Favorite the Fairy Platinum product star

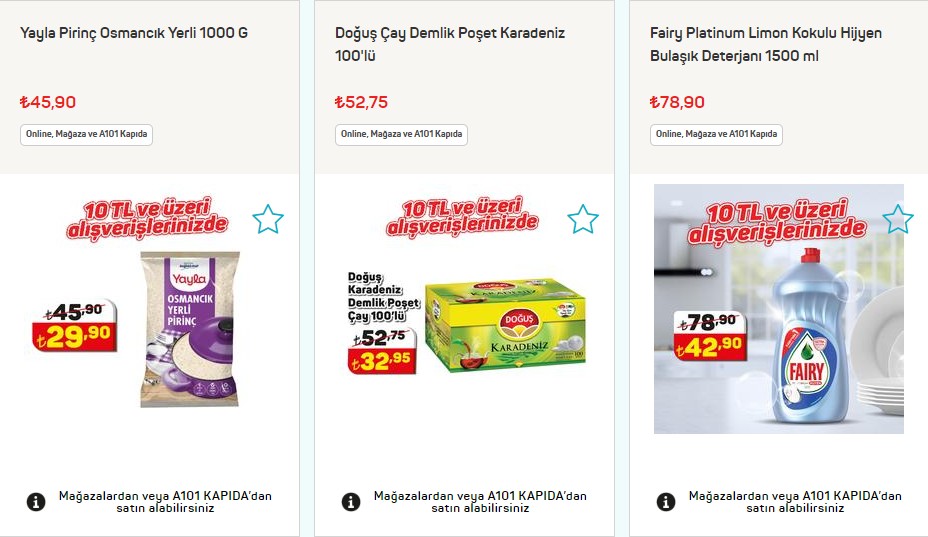tap(898, 219)
